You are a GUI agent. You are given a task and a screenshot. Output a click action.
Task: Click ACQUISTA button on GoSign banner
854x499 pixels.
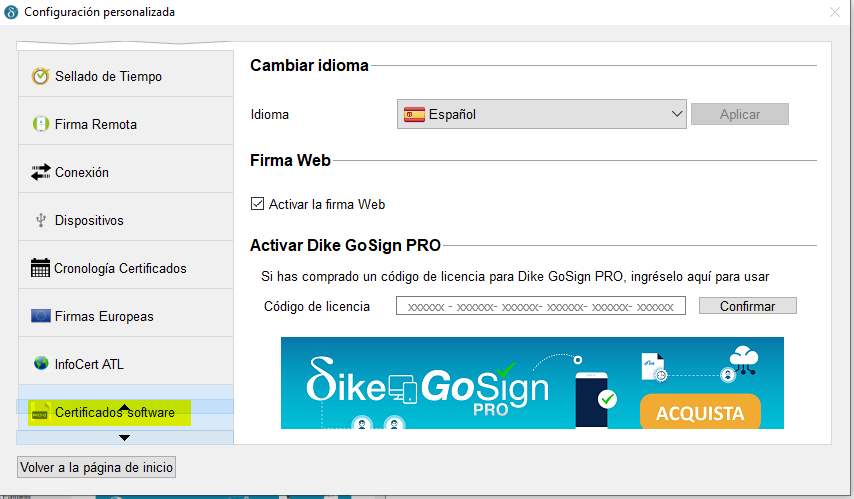[700, 412]
